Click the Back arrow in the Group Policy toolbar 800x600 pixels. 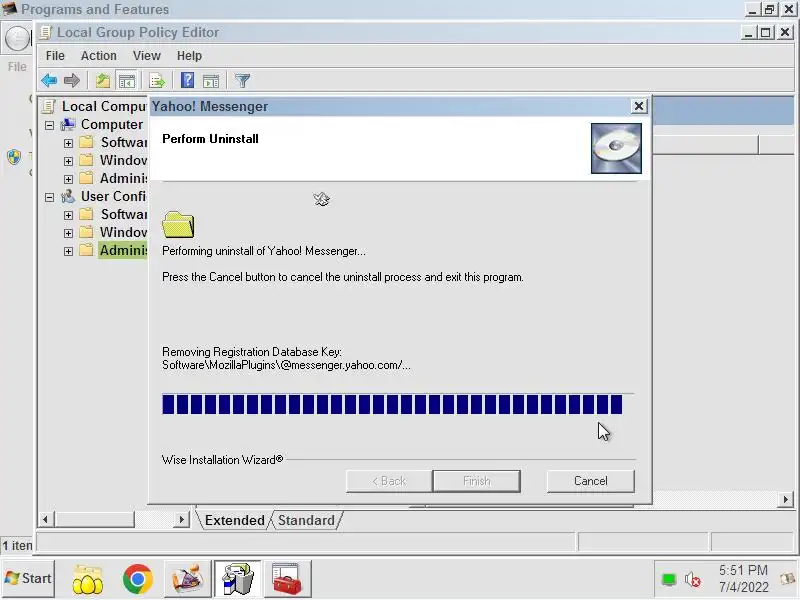(x=49, y=80)
